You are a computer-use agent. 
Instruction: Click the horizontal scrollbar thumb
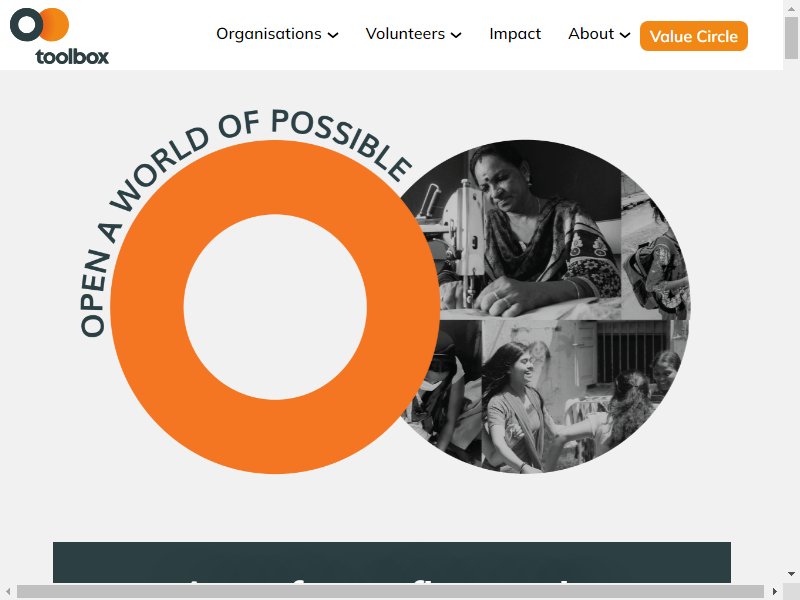click(x=390, y=591)
